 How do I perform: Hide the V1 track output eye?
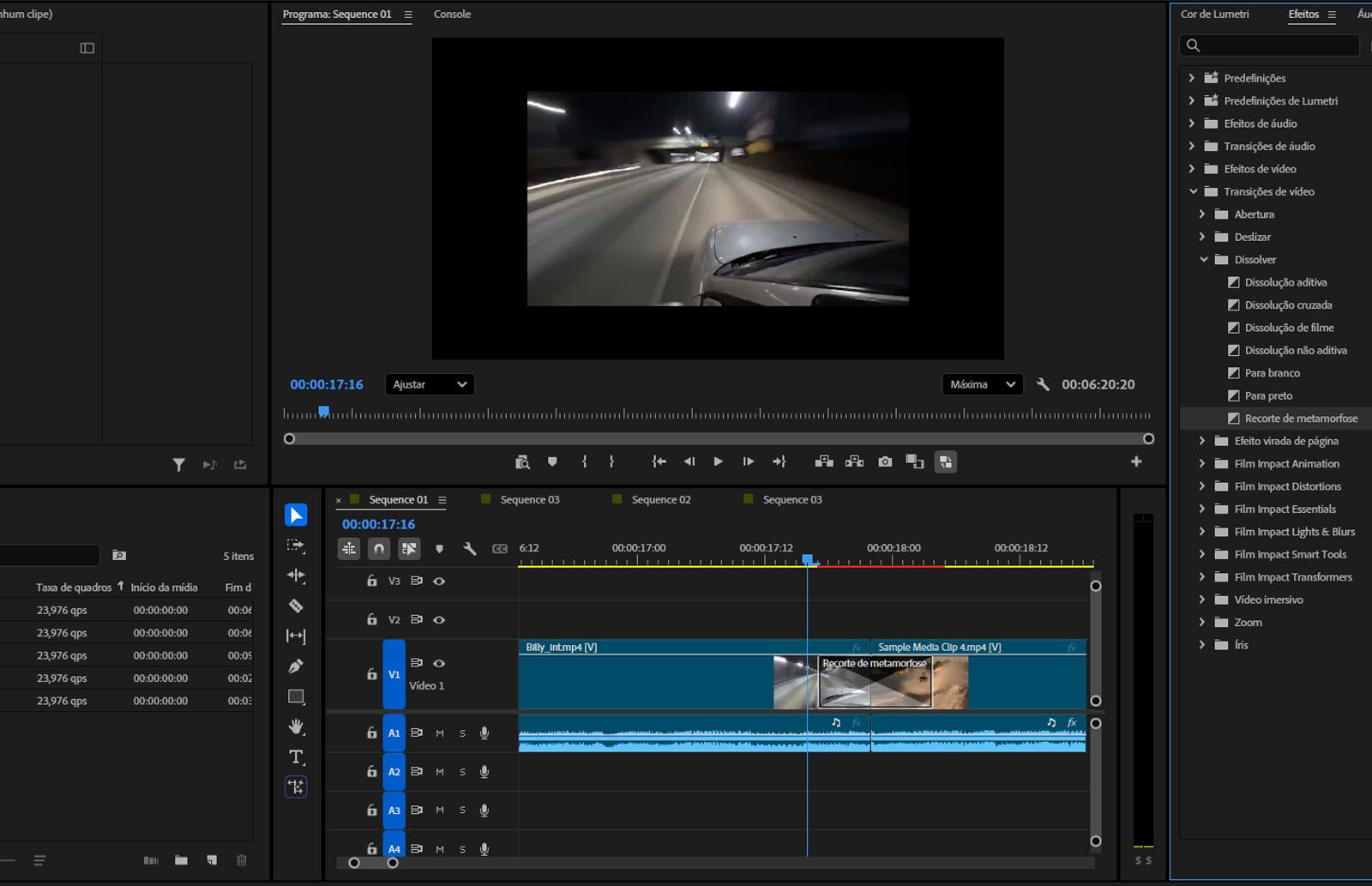[439, 663]
